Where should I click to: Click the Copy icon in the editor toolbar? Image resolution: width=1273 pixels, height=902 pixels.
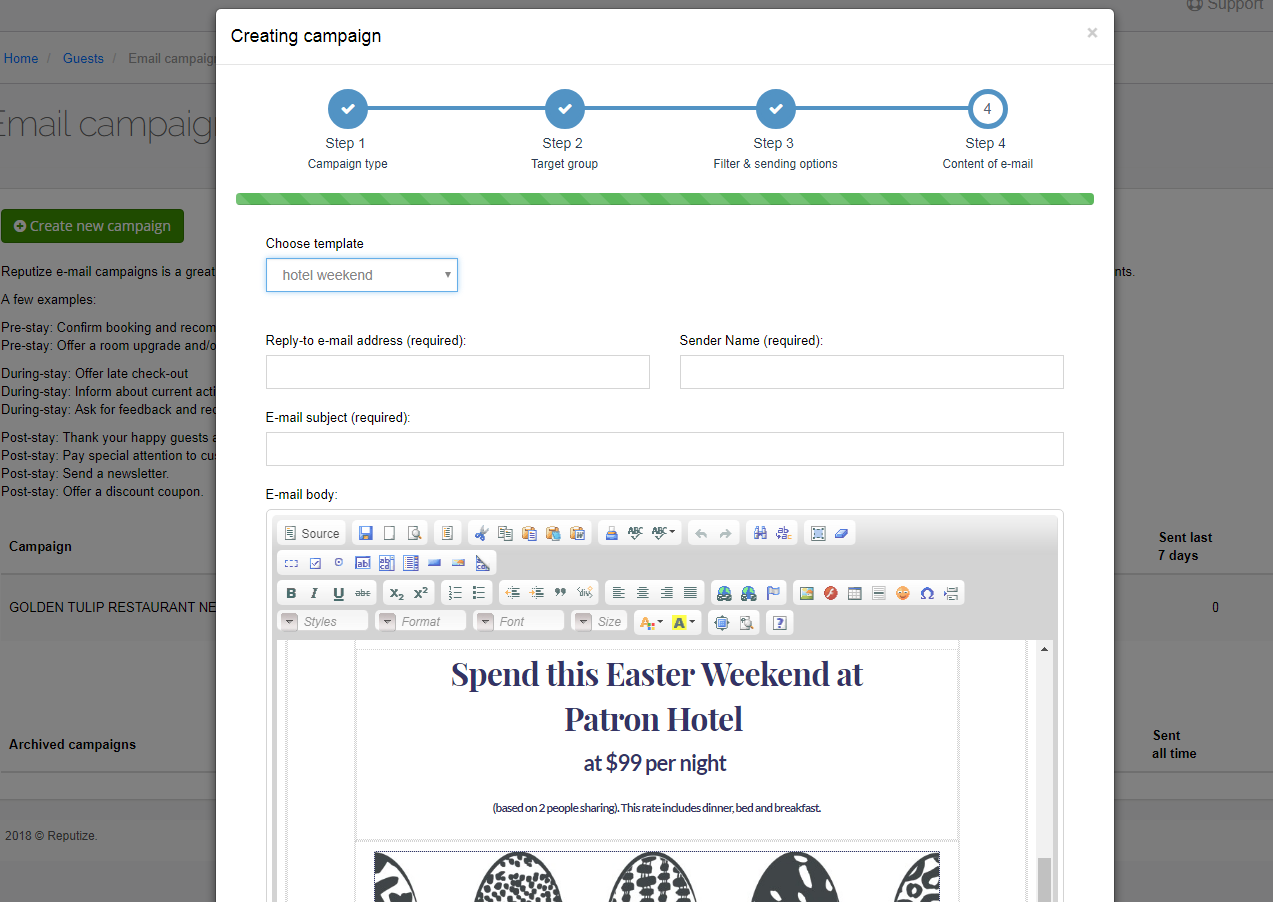tap(505, 533)
